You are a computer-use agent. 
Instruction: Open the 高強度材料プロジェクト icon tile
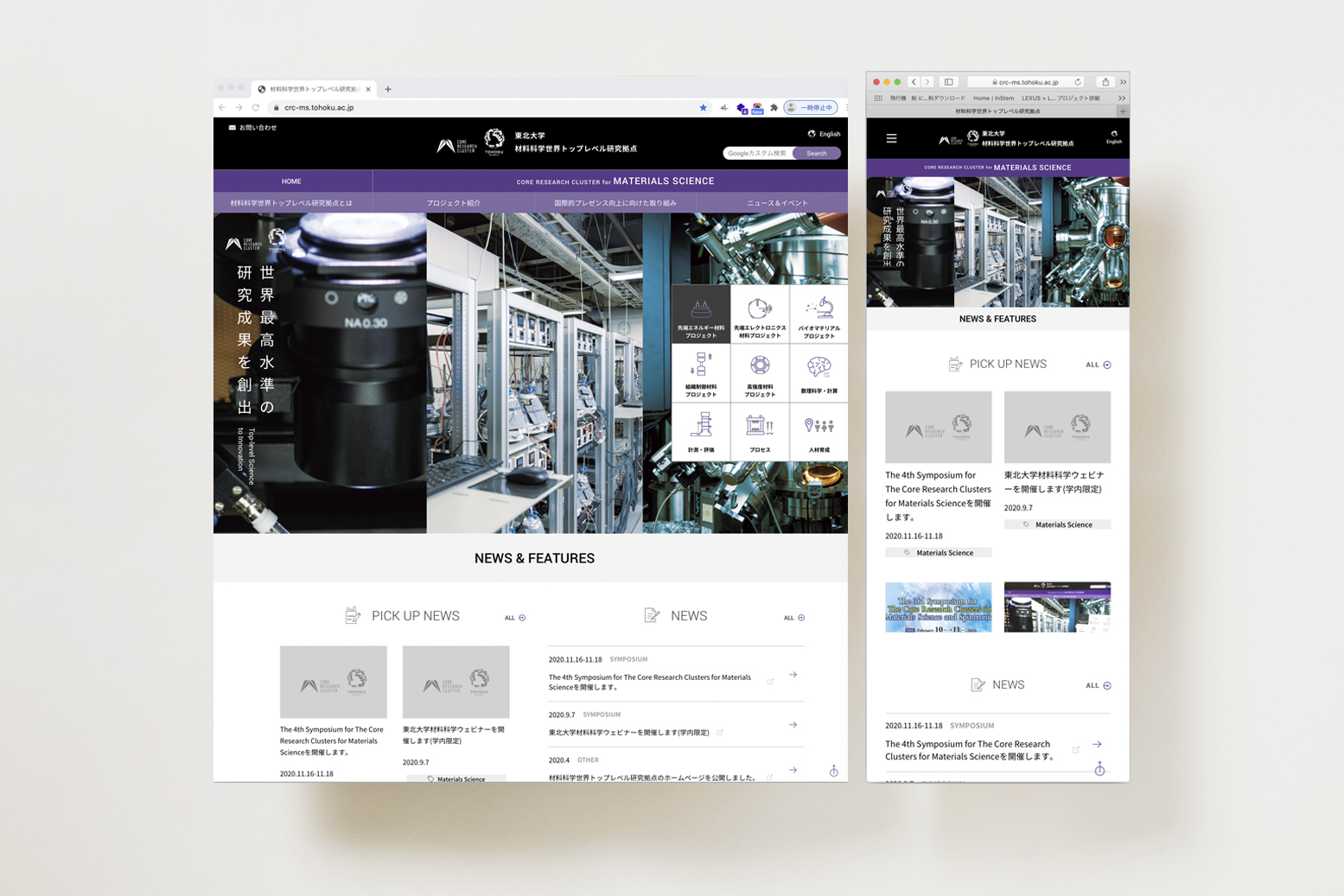pyautogui.click(x=760, y=373)
